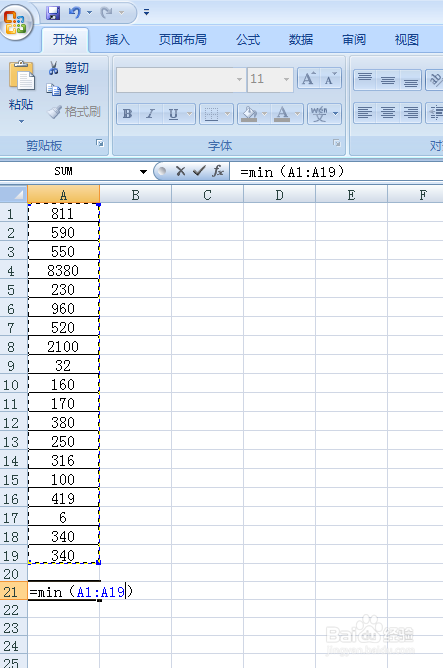This screenshot has height=668, width=443.
Task: Open the 插入 ribbon tab
Action: pos(118,40)
